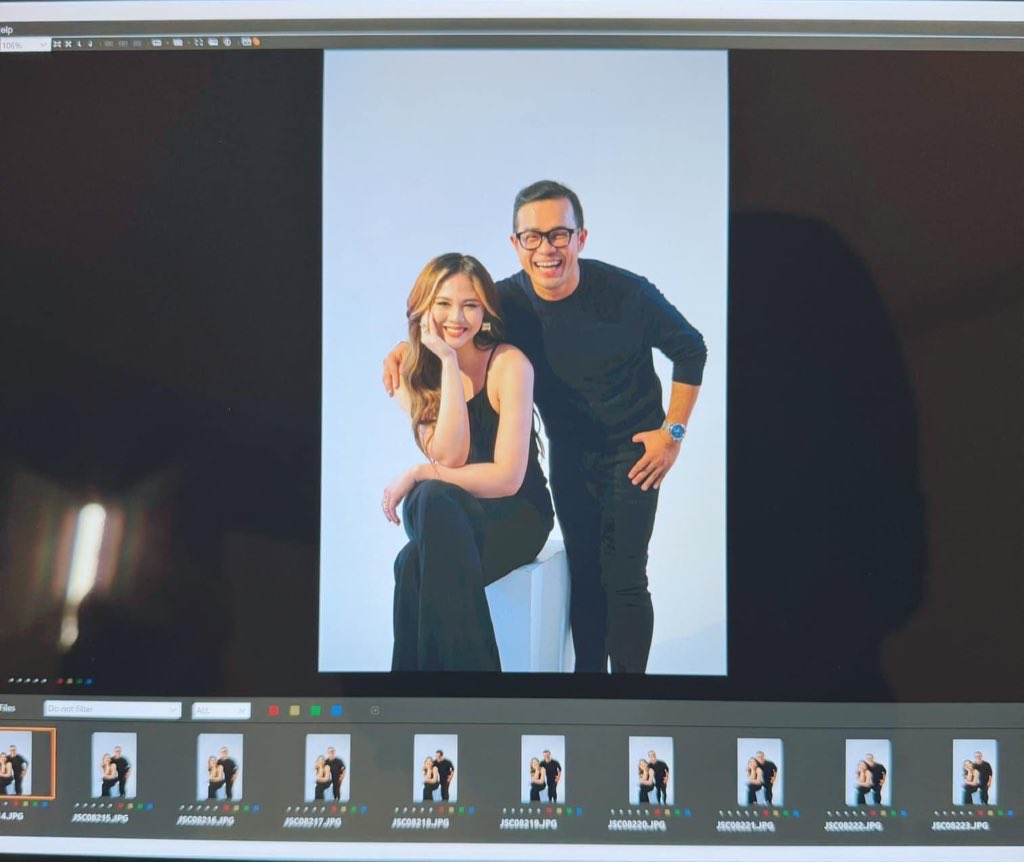Select the JSC08222.JPG thumbnail
The height and width of the screenshot is (862, 1024).
point(868,773)
